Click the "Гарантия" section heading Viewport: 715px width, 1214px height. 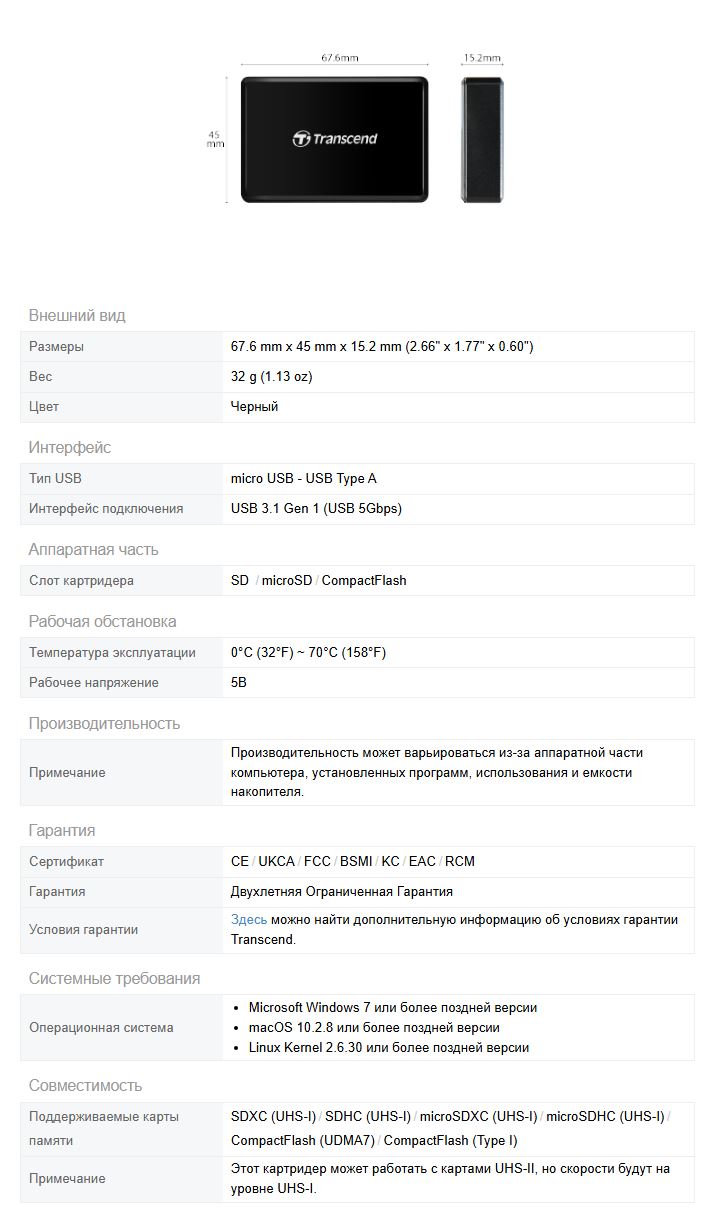click(x=62, y=831)
